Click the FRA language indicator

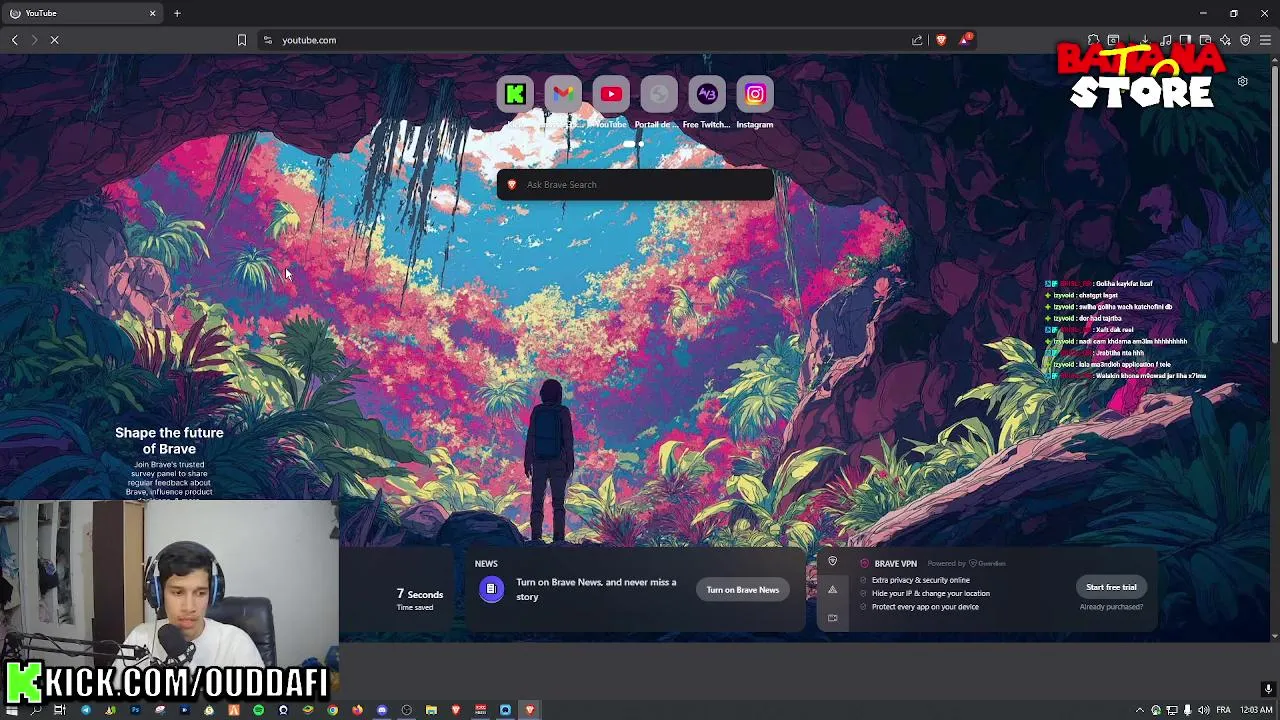(x=1223, y=710)
